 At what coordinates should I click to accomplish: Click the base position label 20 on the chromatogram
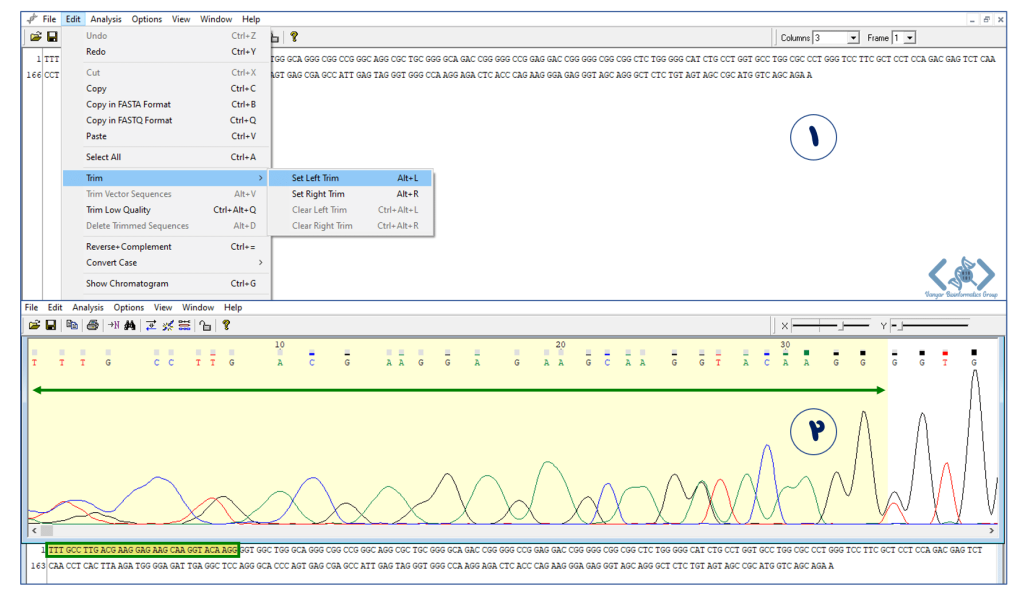[560, 344]
